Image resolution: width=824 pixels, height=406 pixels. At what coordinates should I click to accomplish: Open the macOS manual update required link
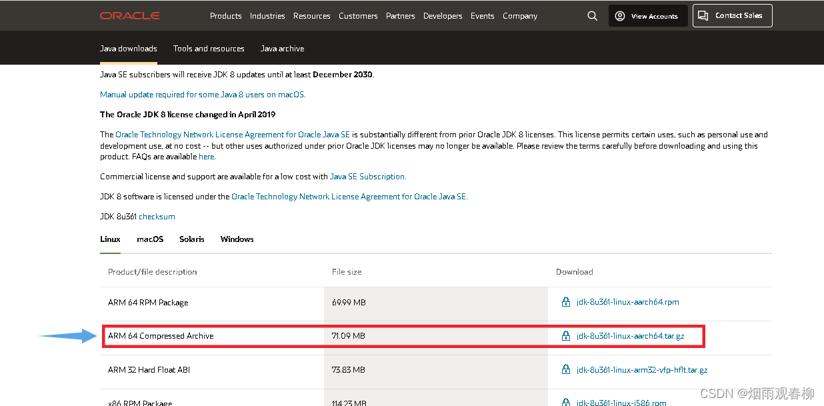click(x=202, y=95)
